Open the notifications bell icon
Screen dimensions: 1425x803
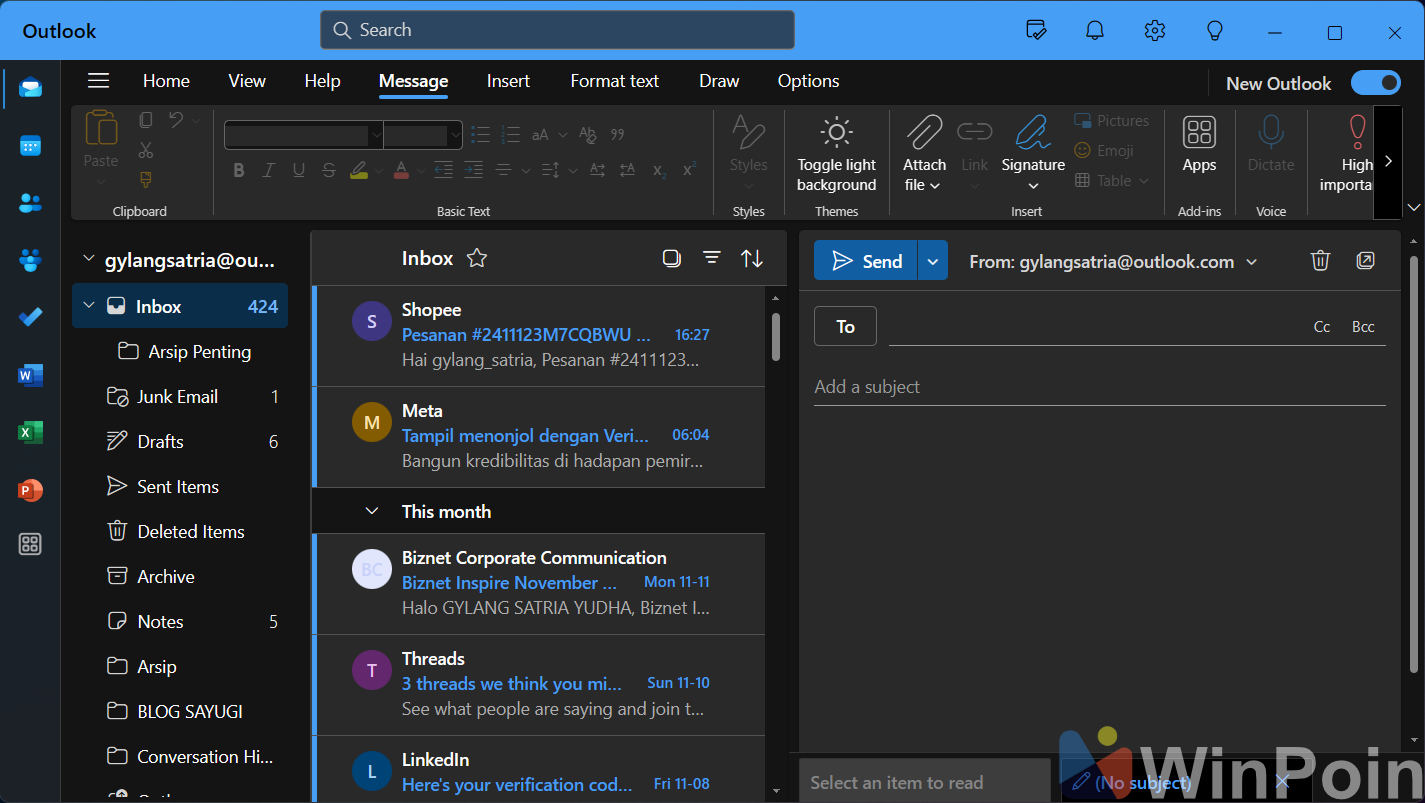coord(1095,30)
